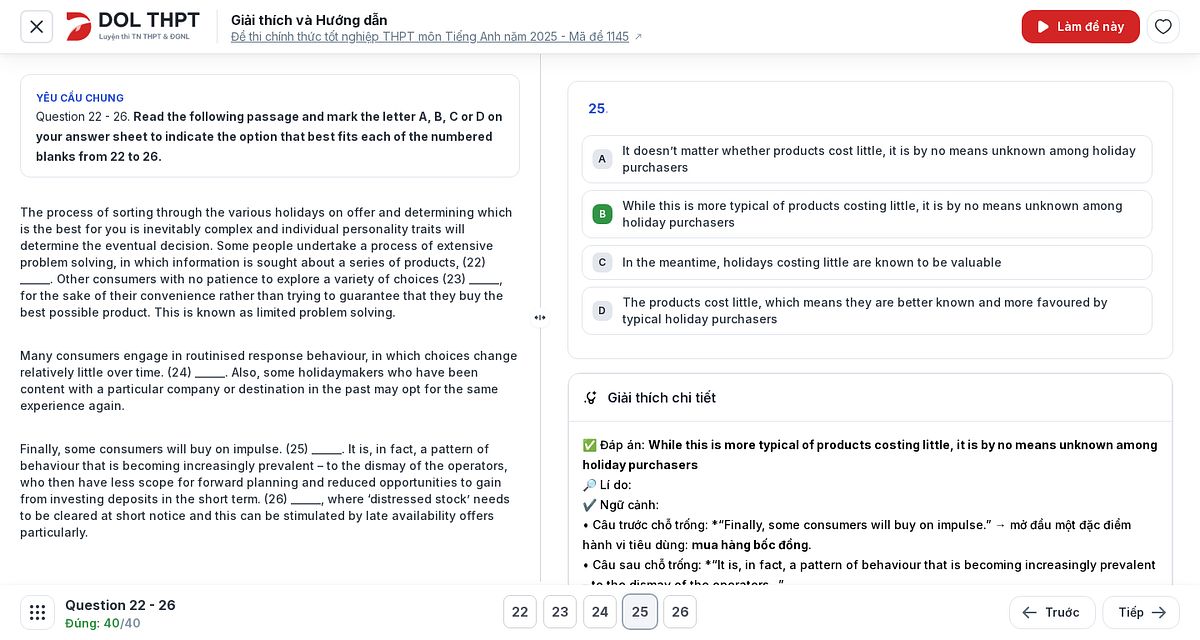The height and width of the screenshot is (640, 1200).
Task: Go back with the Trước button
Action: [1052, 612]
